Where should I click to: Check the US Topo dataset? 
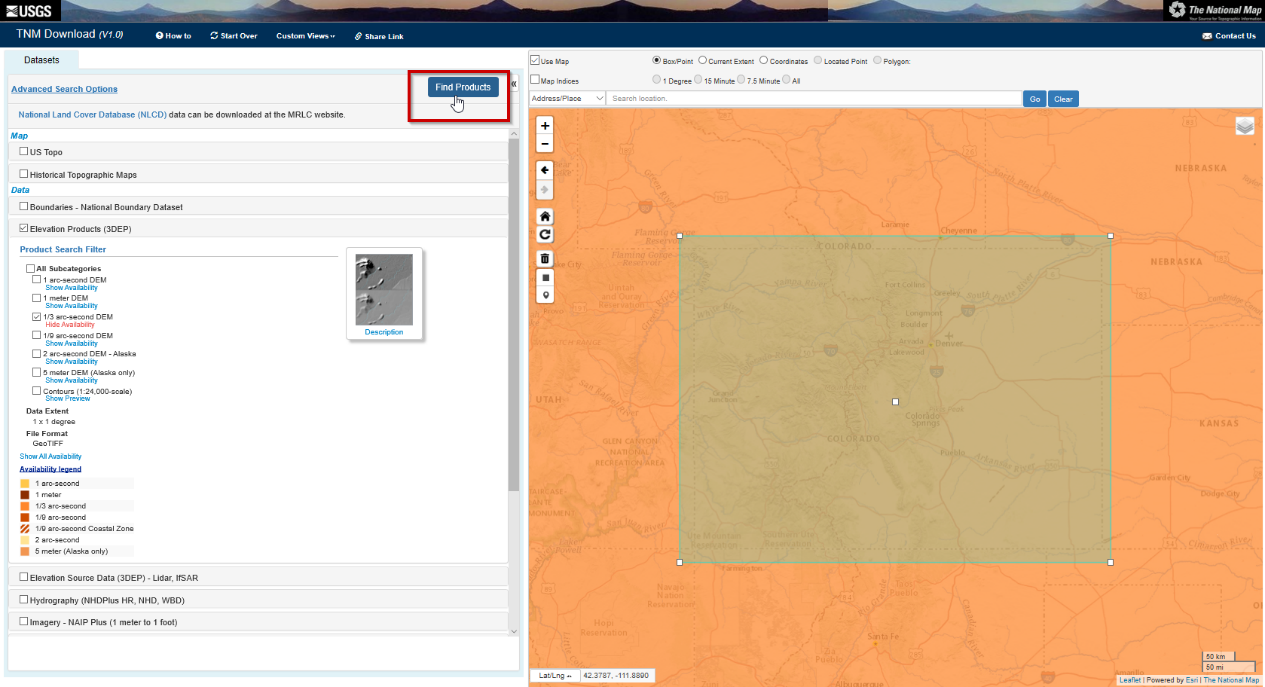[24, 152]
